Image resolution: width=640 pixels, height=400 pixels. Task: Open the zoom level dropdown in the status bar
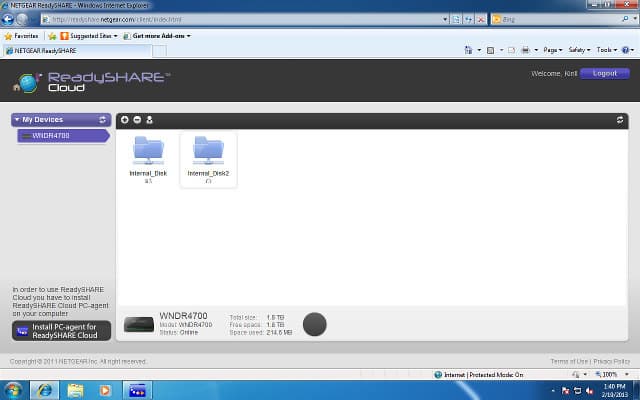627,374
